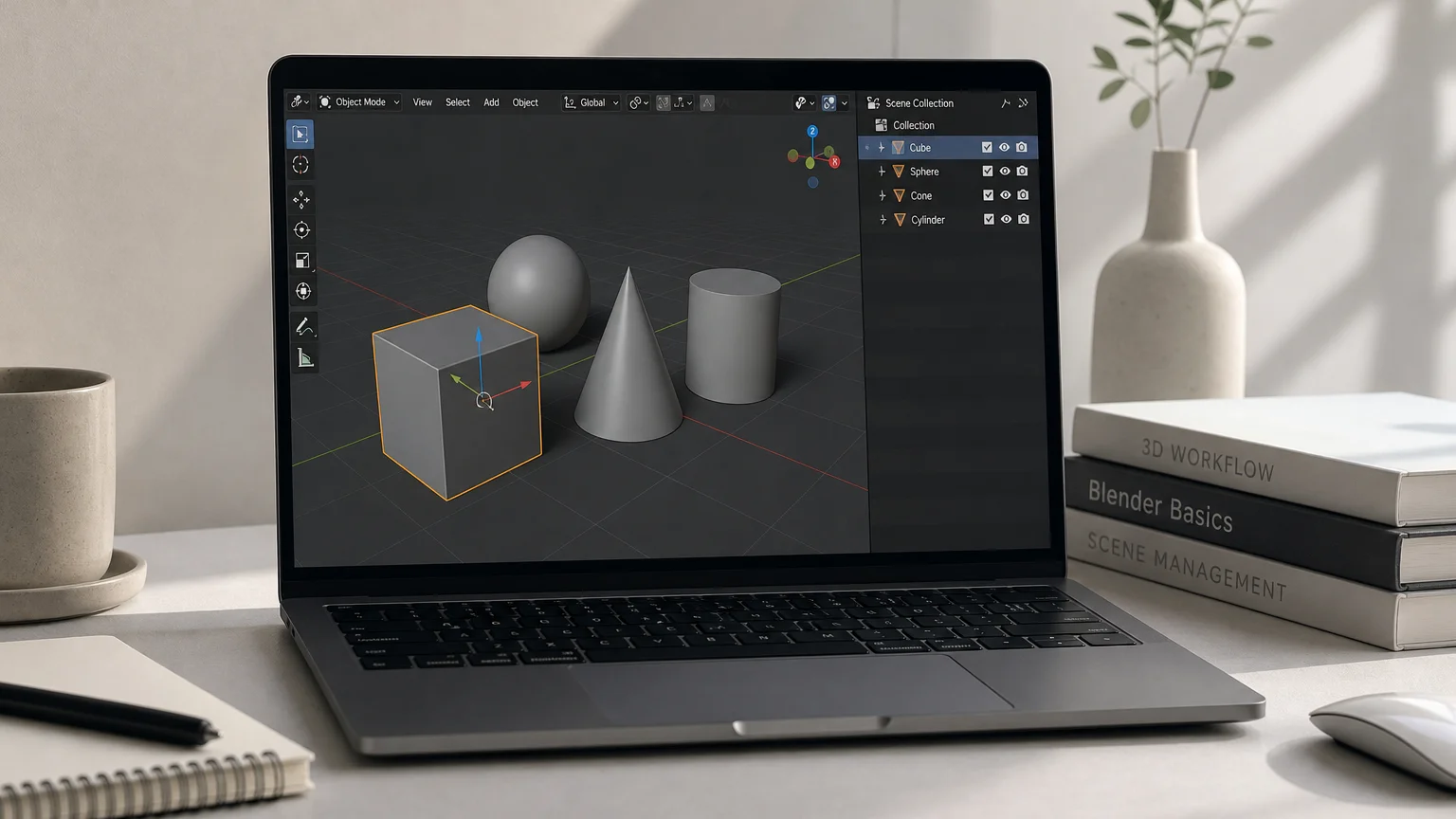Activate the 3D Cursor tool
Image resolution: width=1456 pixels, height=819 pixels.
[300, 165]
